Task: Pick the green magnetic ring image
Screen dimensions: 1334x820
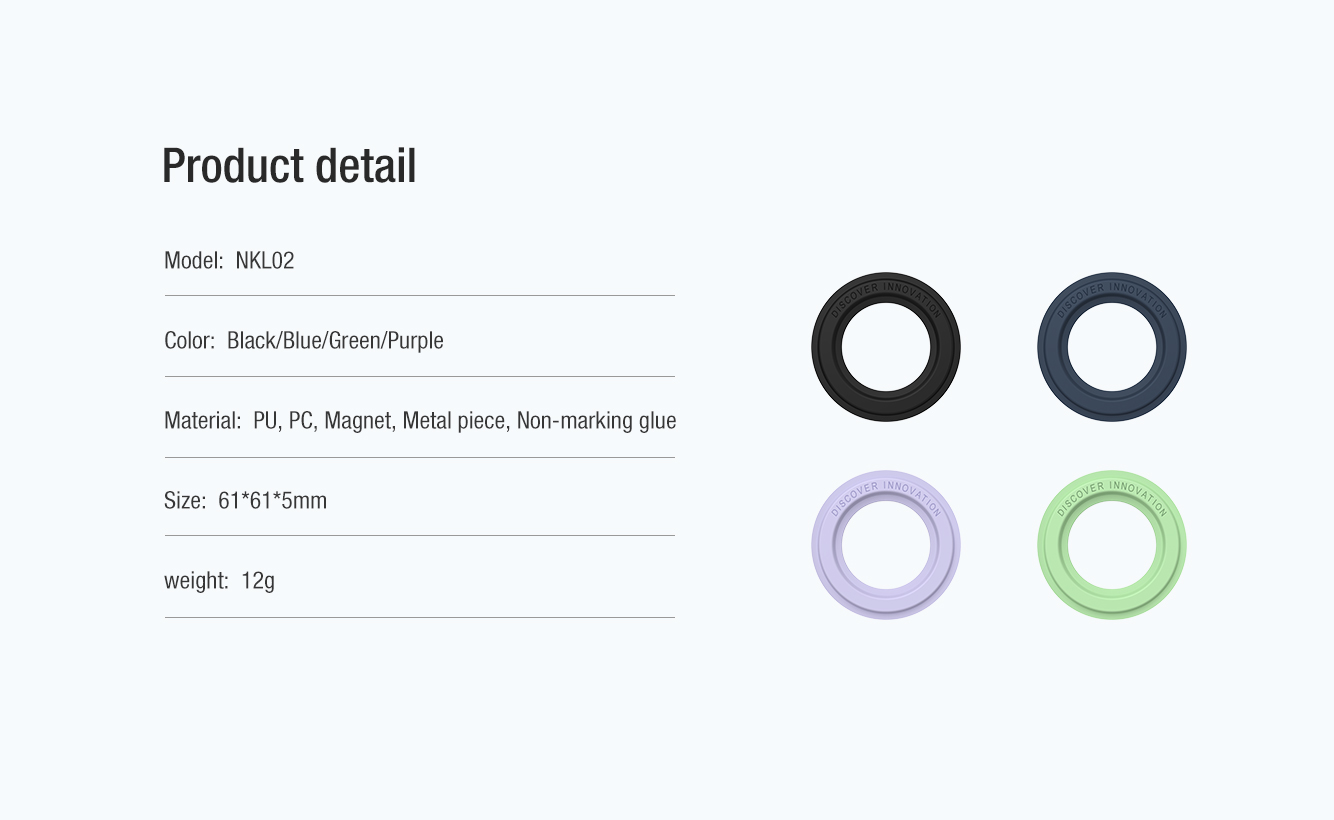Action: 1112,545
